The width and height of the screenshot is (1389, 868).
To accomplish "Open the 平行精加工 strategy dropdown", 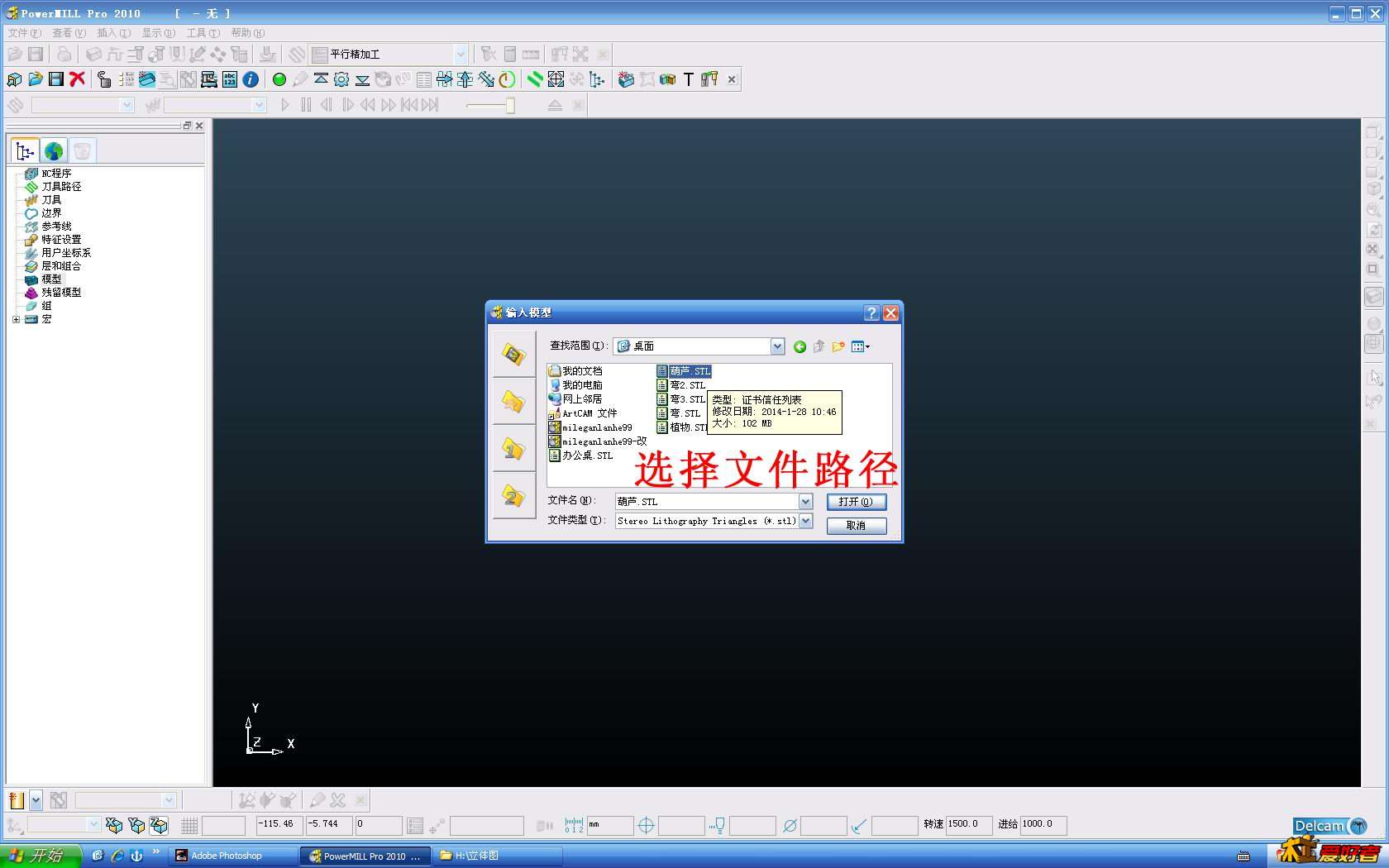I will tap(461, 54).
